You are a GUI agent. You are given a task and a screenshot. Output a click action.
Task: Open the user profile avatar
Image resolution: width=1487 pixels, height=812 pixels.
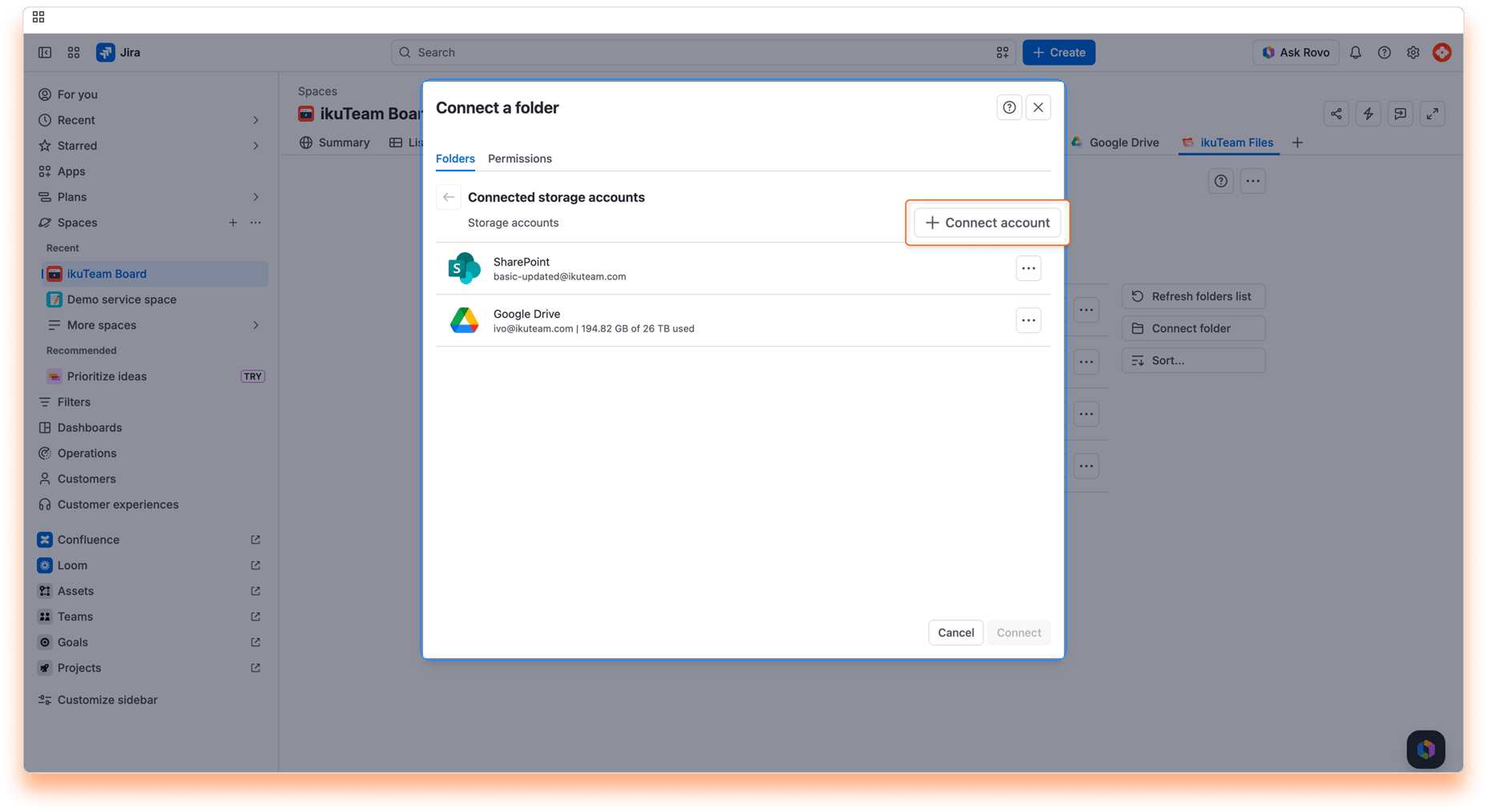[x=1441, y=52]
